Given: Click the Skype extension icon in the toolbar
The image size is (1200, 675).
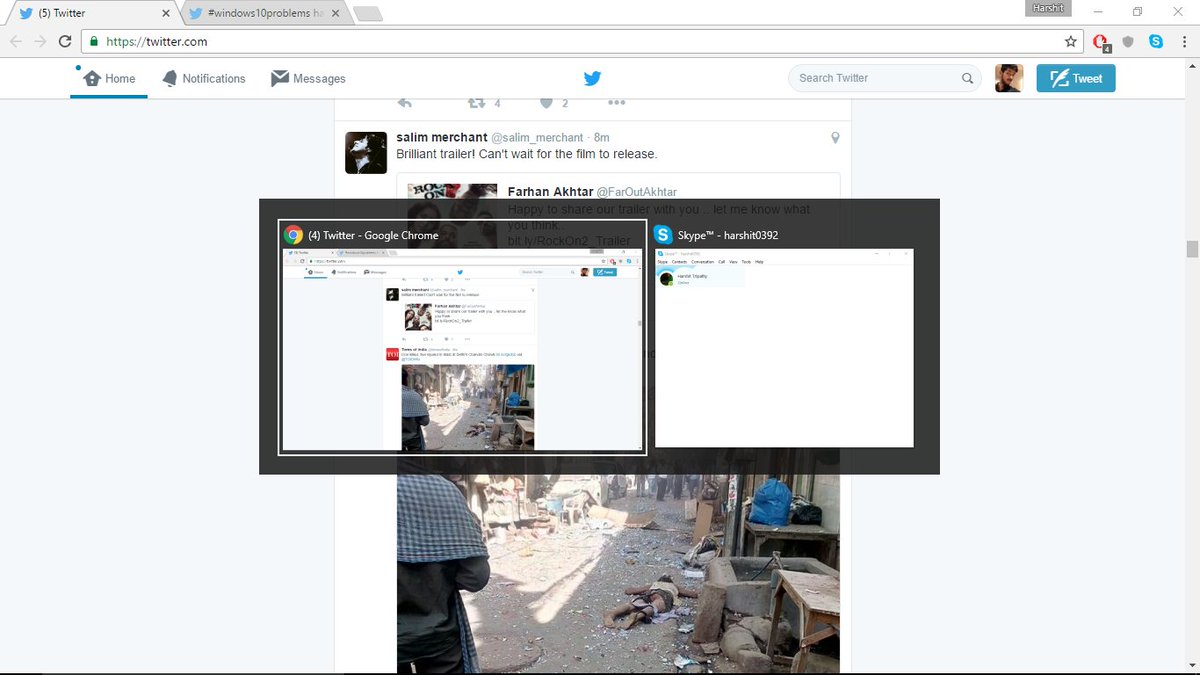Looking at the screenshot, I should (1156, 41).
